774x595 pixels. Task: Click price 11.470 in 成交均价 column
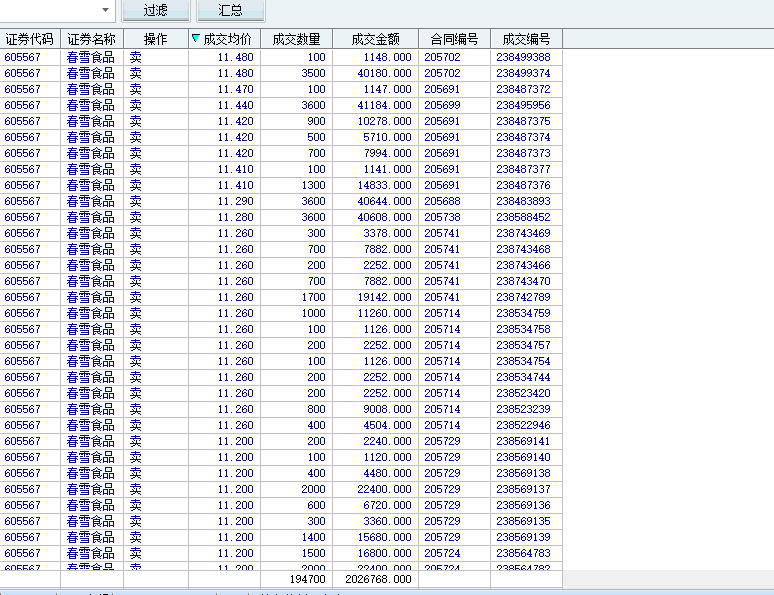[235, 89]
